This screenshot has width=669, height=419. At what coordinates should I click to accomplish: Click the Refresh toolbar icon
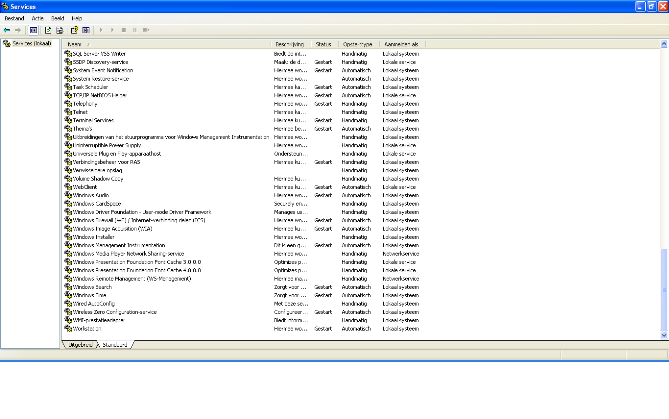(x=48, y=30)
